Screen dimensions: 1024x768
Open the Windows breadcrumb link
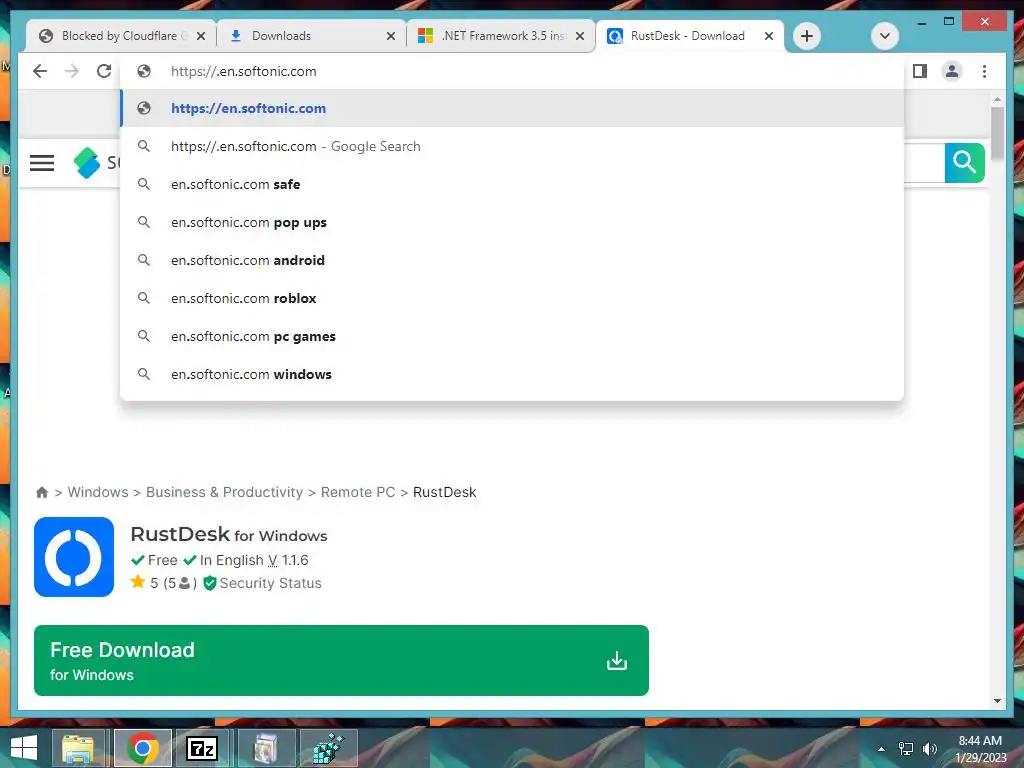(98, 492)
